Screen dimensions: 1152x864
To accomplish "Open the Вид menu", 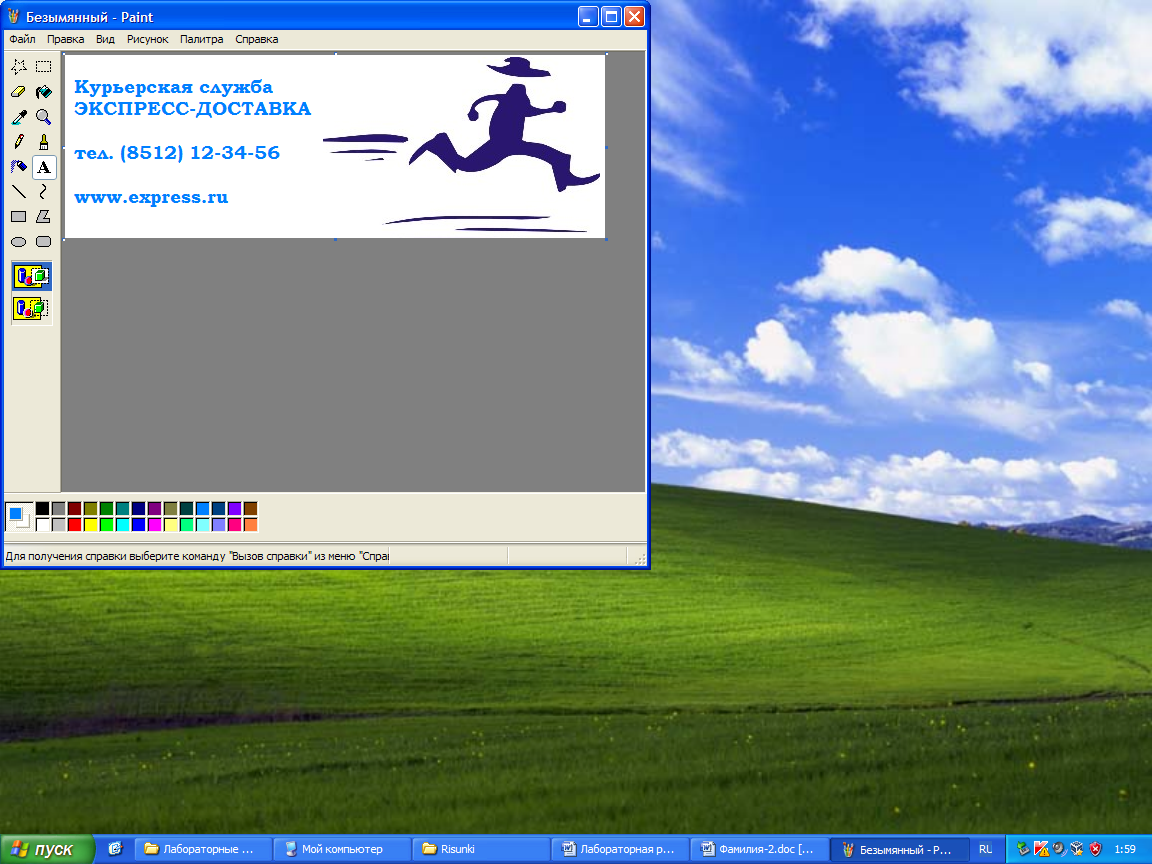I will point(105,39).
